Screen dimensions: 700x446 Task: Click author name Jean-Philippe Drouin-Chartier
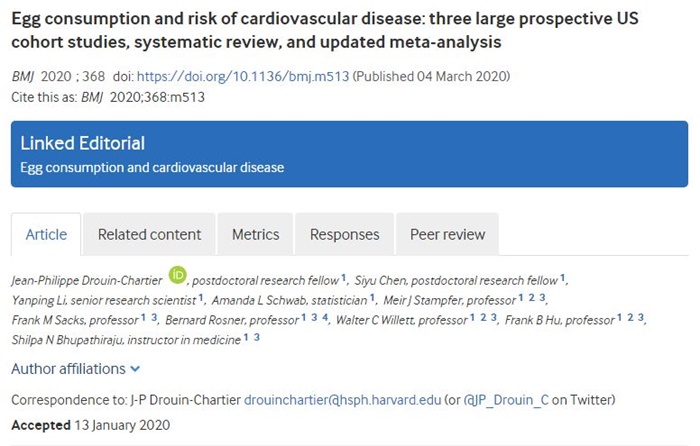pos(88,280)
